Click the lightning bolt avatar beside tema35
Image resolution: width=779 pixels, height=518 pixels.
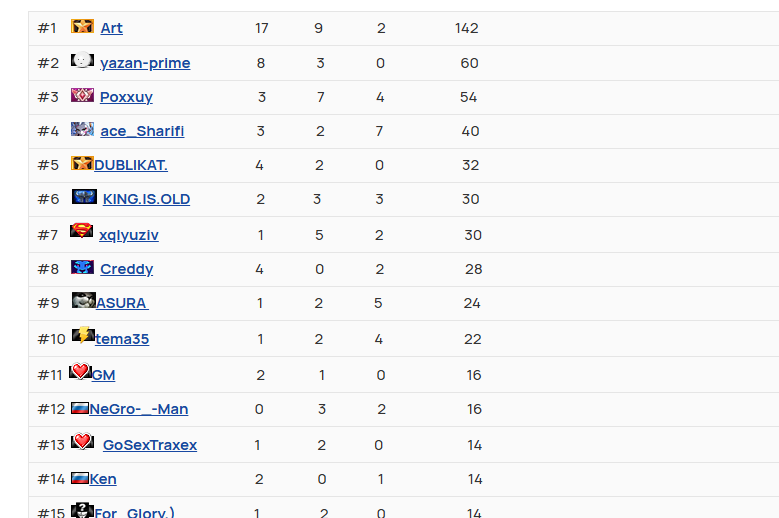coord(83,335)
